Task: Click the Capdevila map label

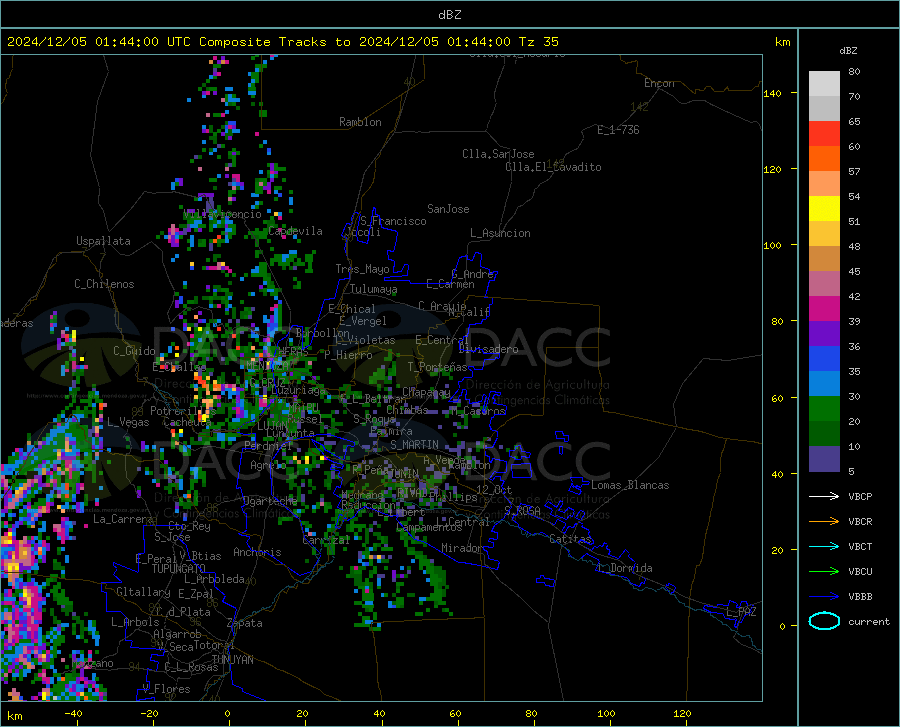Action: pos(295,231)
